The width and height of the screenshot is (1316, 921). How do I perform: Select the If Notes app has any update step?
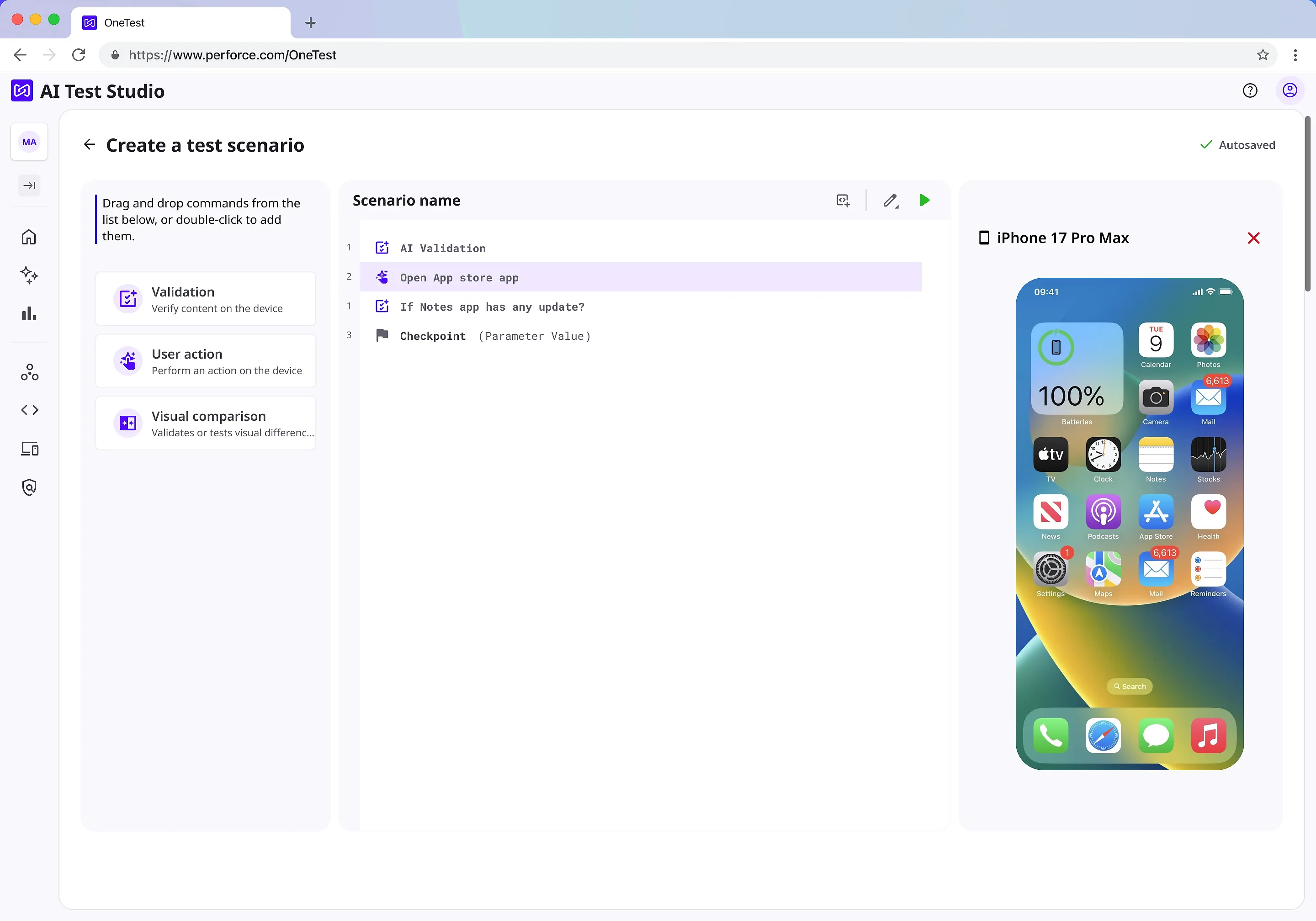click(641, 307)
